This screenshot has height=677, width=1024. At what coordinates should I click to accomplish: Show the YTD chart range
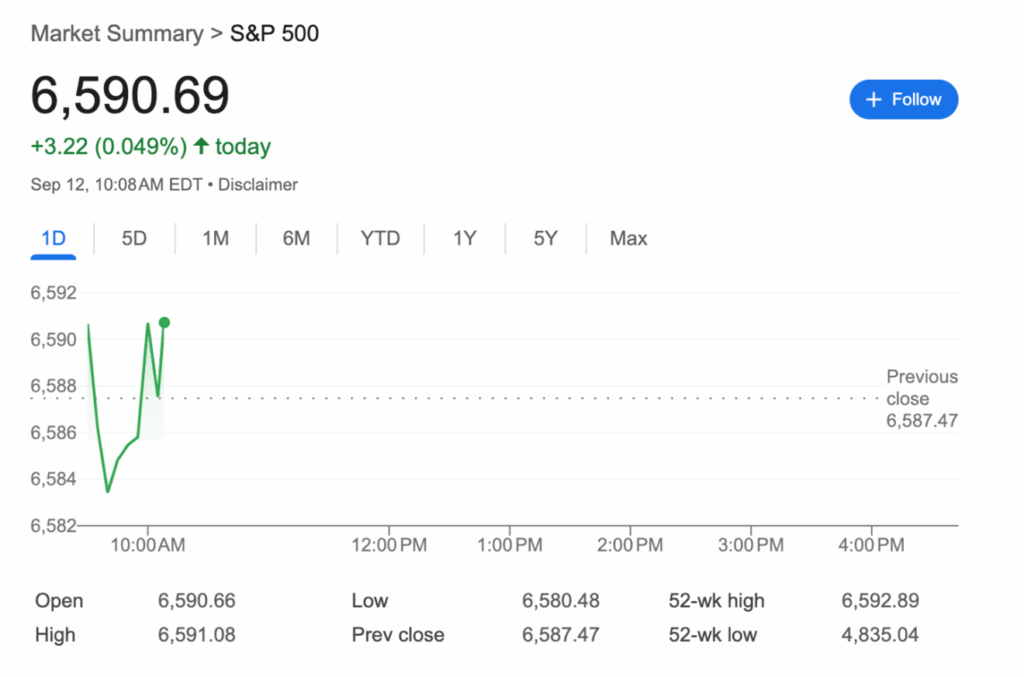click(x=380, y=238)
